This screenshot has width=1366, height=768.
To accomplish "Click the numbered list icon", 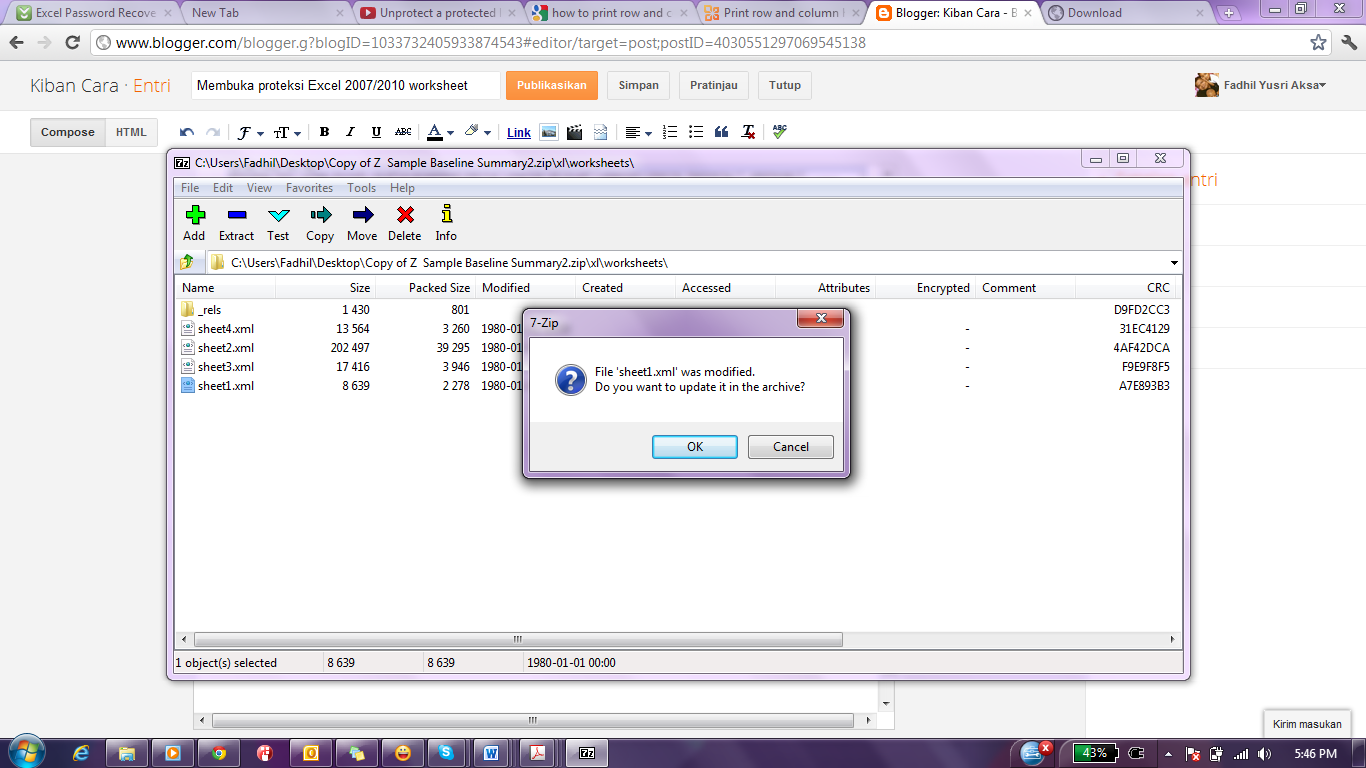I will tap(670, 132).
